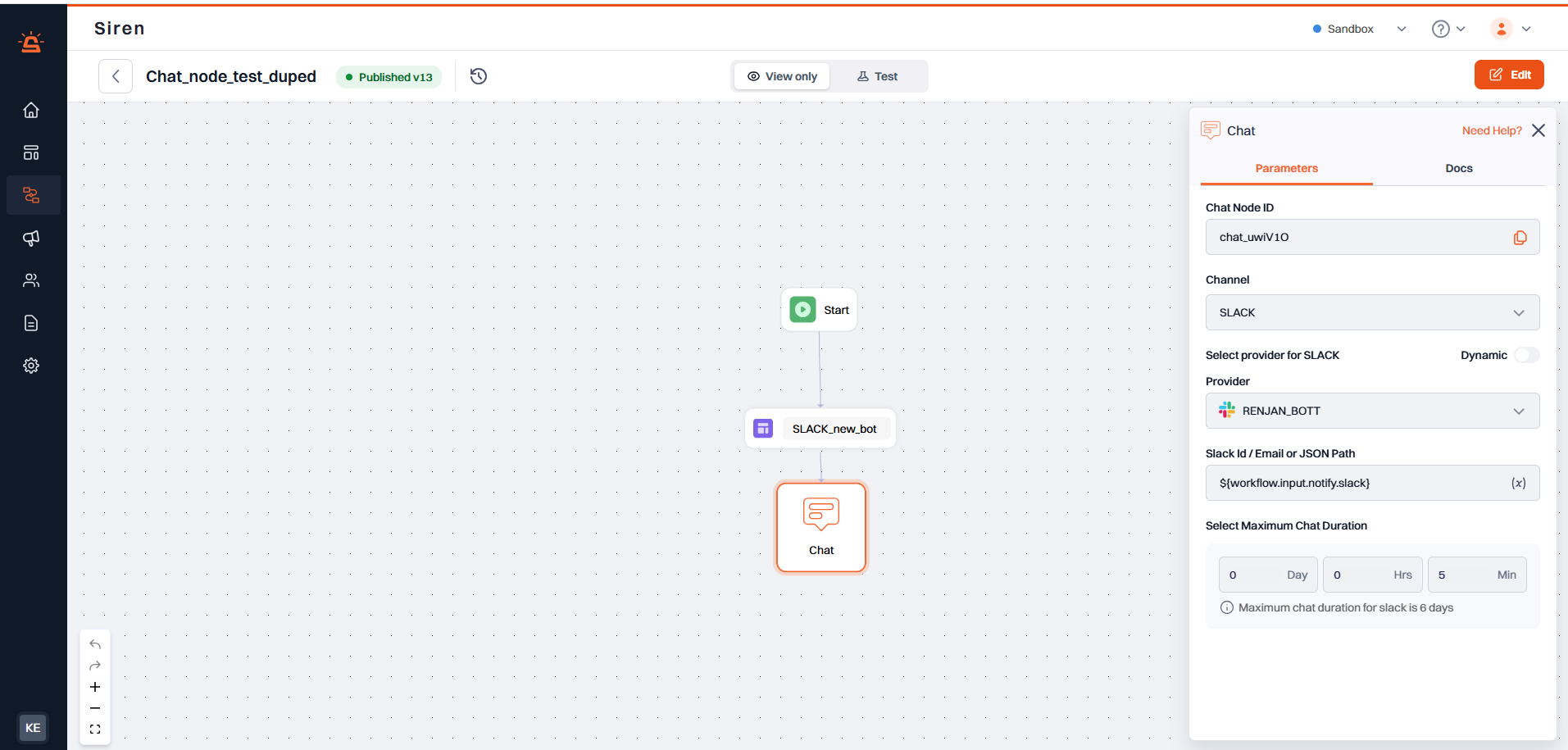Open the help question mark menu
Screen dimensions: 1568x750
(x=1448, y=29)
